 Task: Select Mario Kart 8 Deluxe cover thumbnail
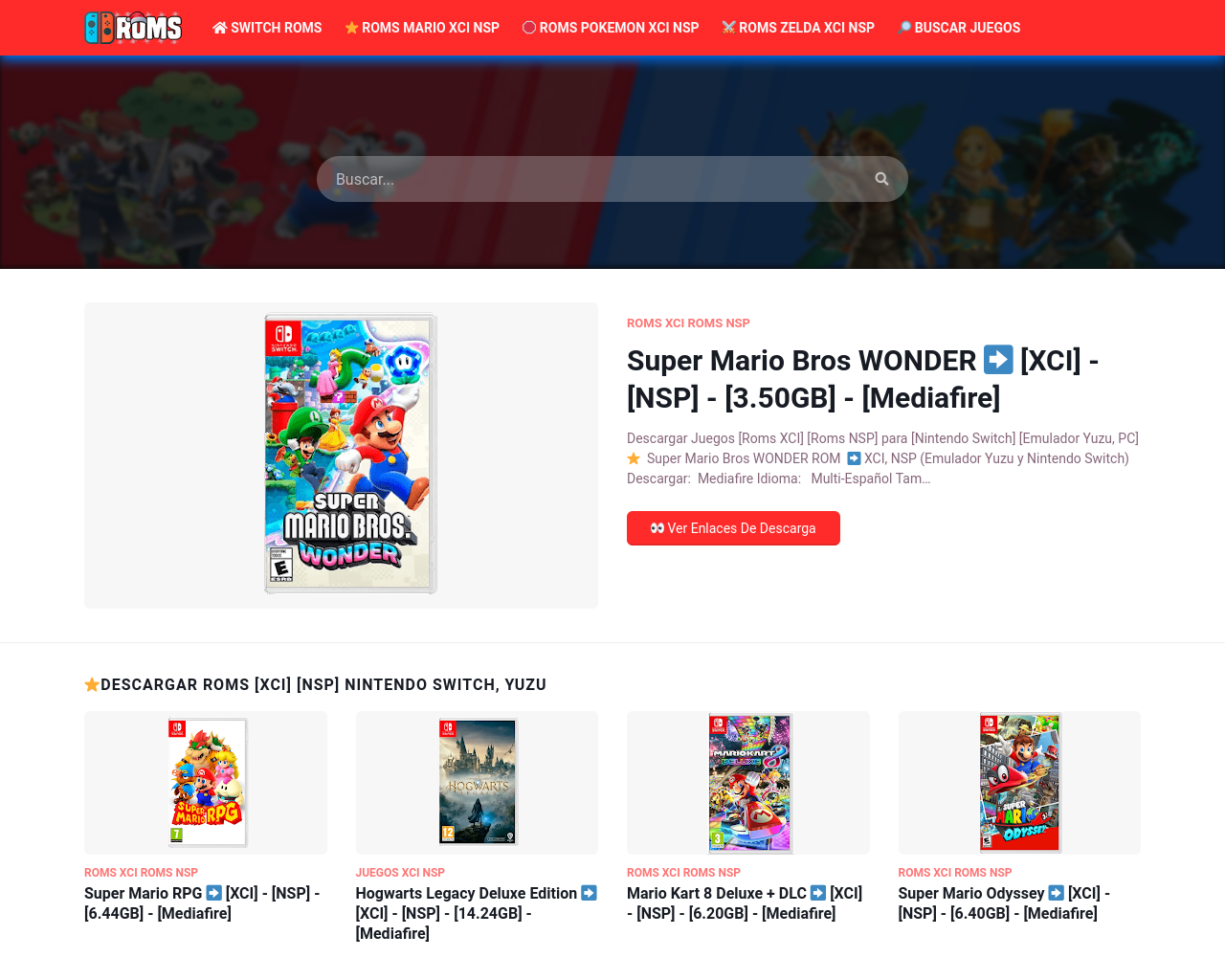point(749,783)
